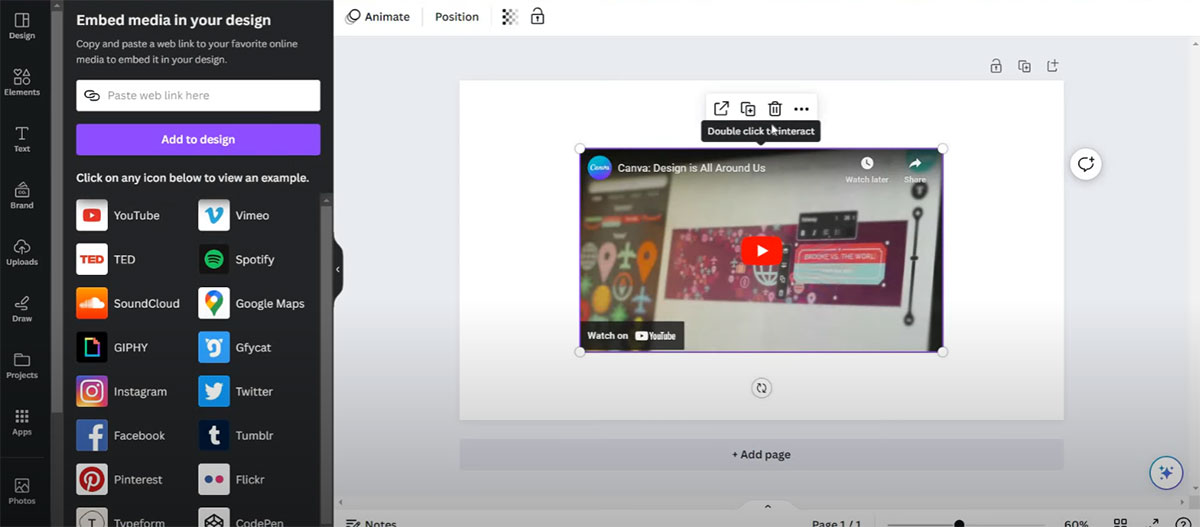Viewport: 1200px width, 527px height.
Task: Click the zoom slider handle
Action: click(959, 523)
